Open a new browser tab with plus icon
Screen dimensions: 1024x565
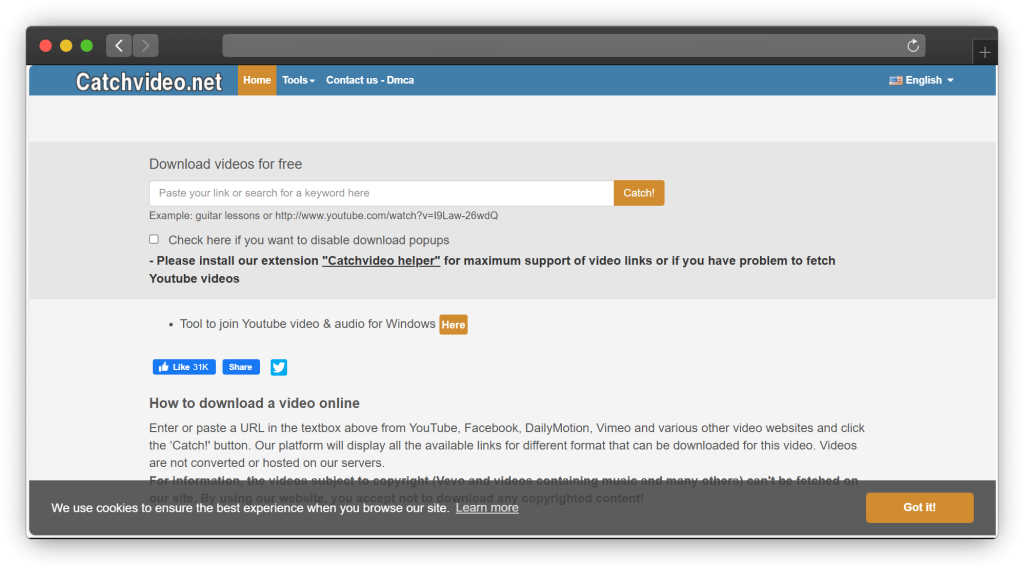(x=984, y=52)
